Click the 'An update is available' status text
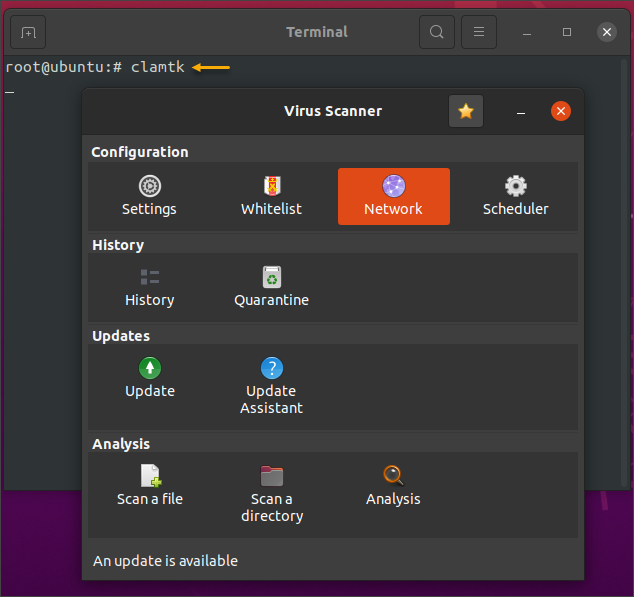The width and height of the screenshot is (634, 597). tap(165, 561)
